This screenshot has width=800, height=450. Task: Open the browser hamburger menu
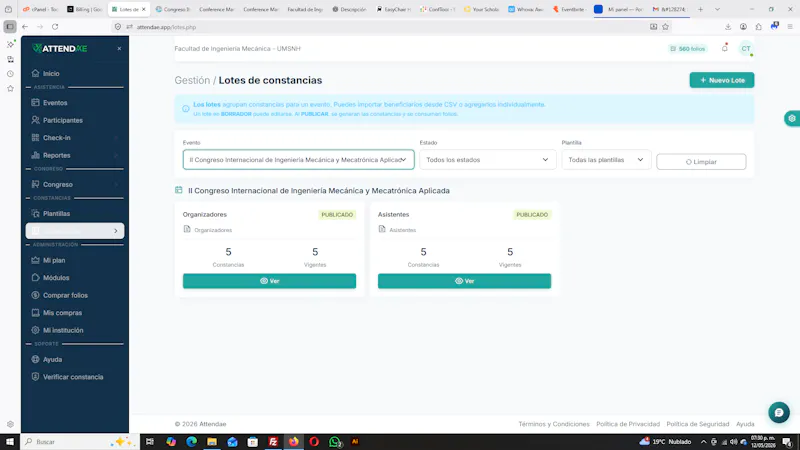point(790,27)
